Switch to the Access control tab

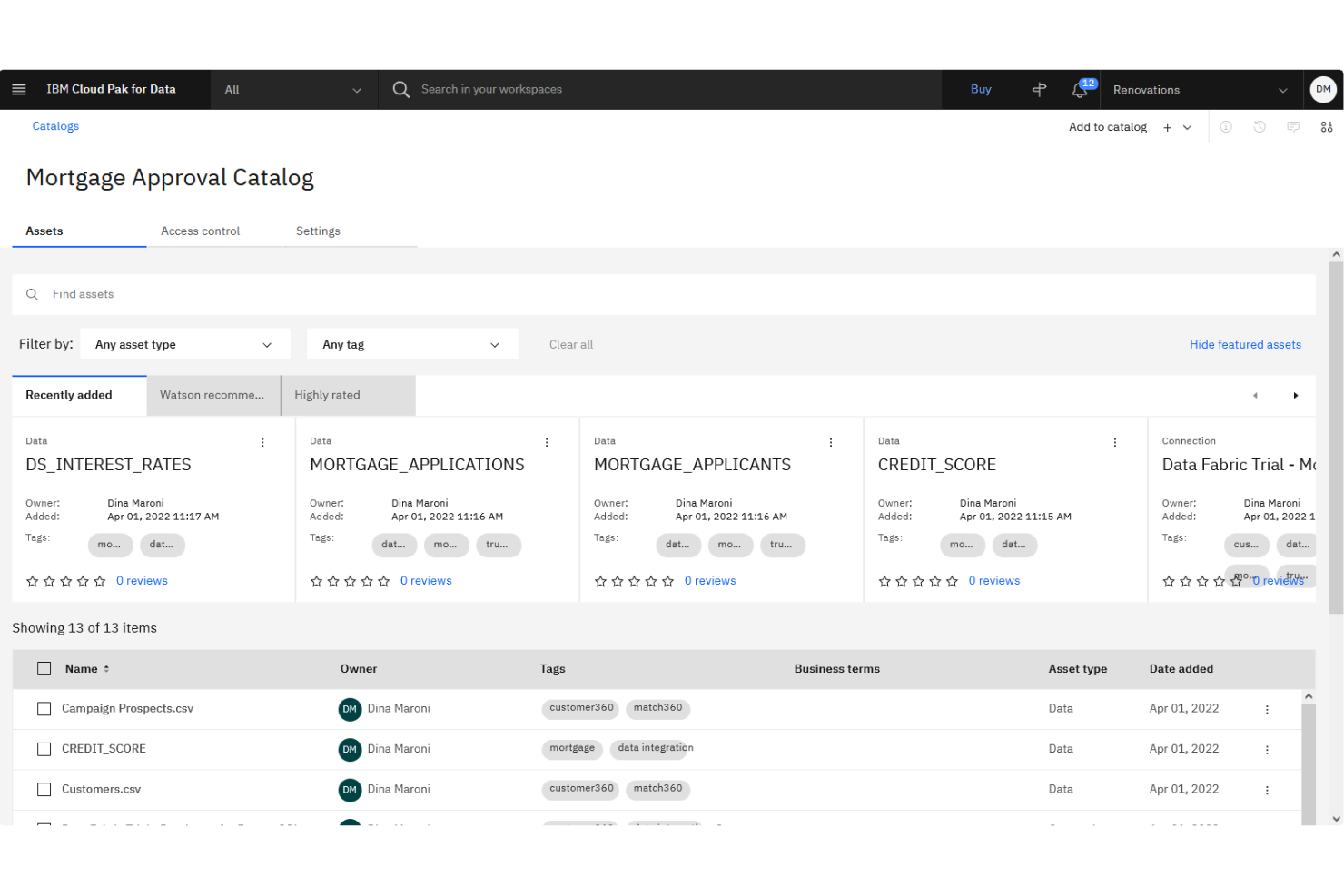[213, 231]
